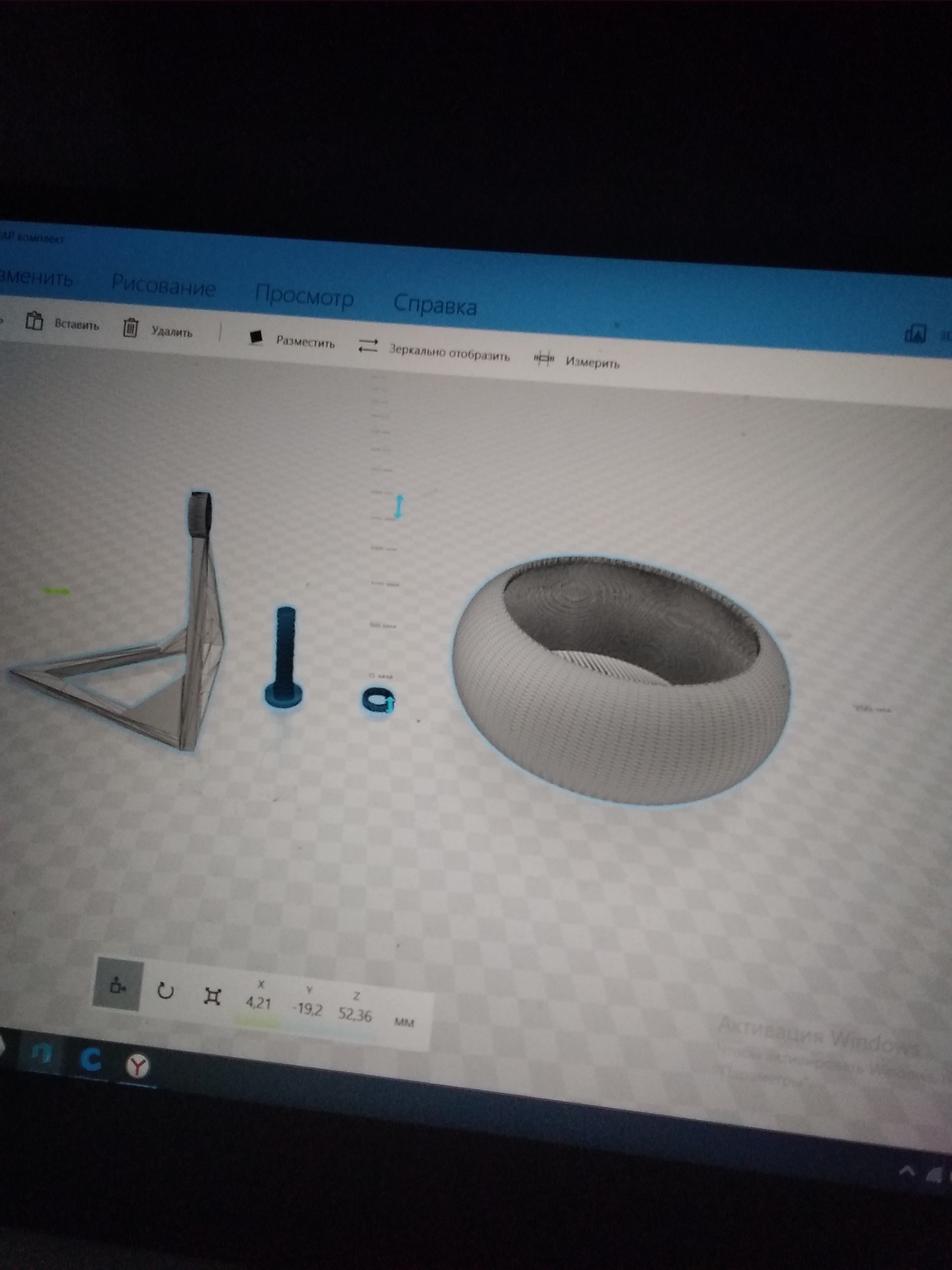
Task: Open the Просмотр menu tab
Action: 304,296
